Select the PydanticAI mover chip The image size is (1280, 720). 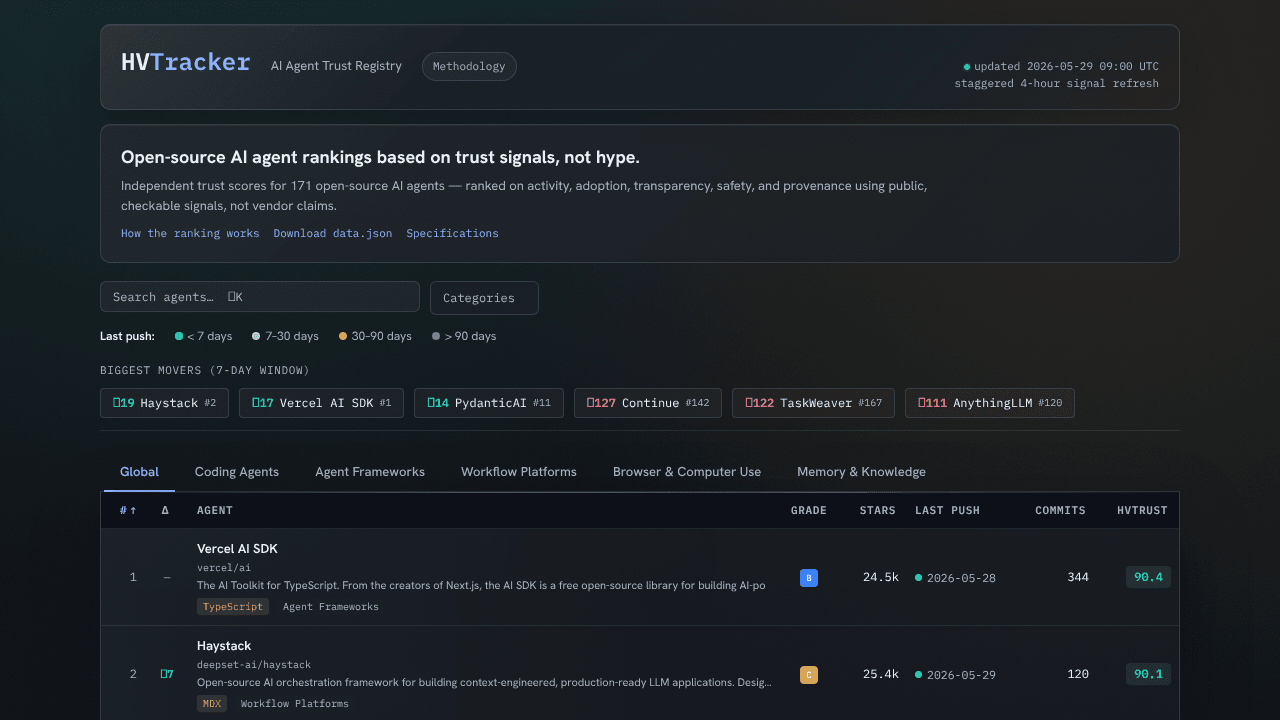tap(489, 403)
